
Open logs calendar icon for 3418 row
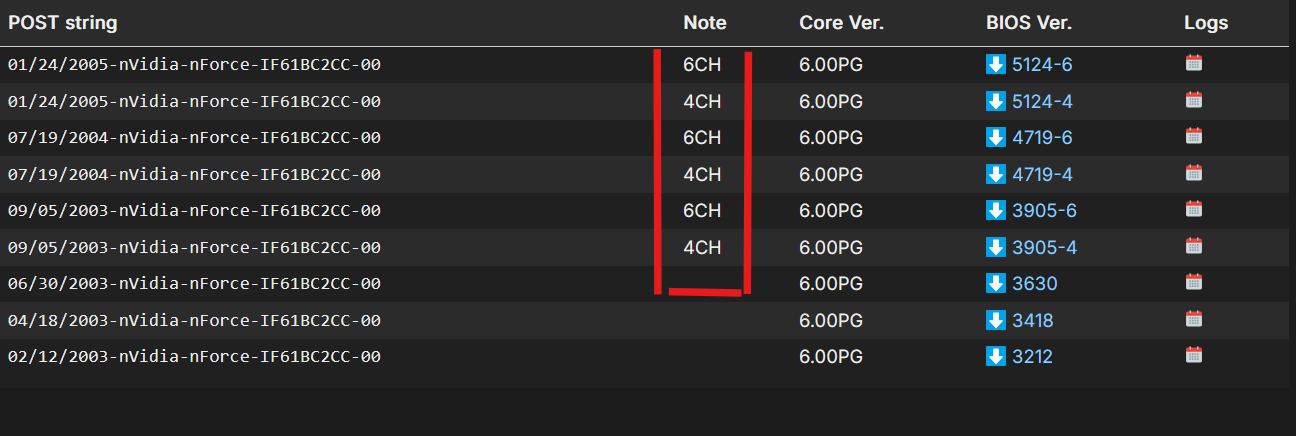click(x=1193, y=318)
